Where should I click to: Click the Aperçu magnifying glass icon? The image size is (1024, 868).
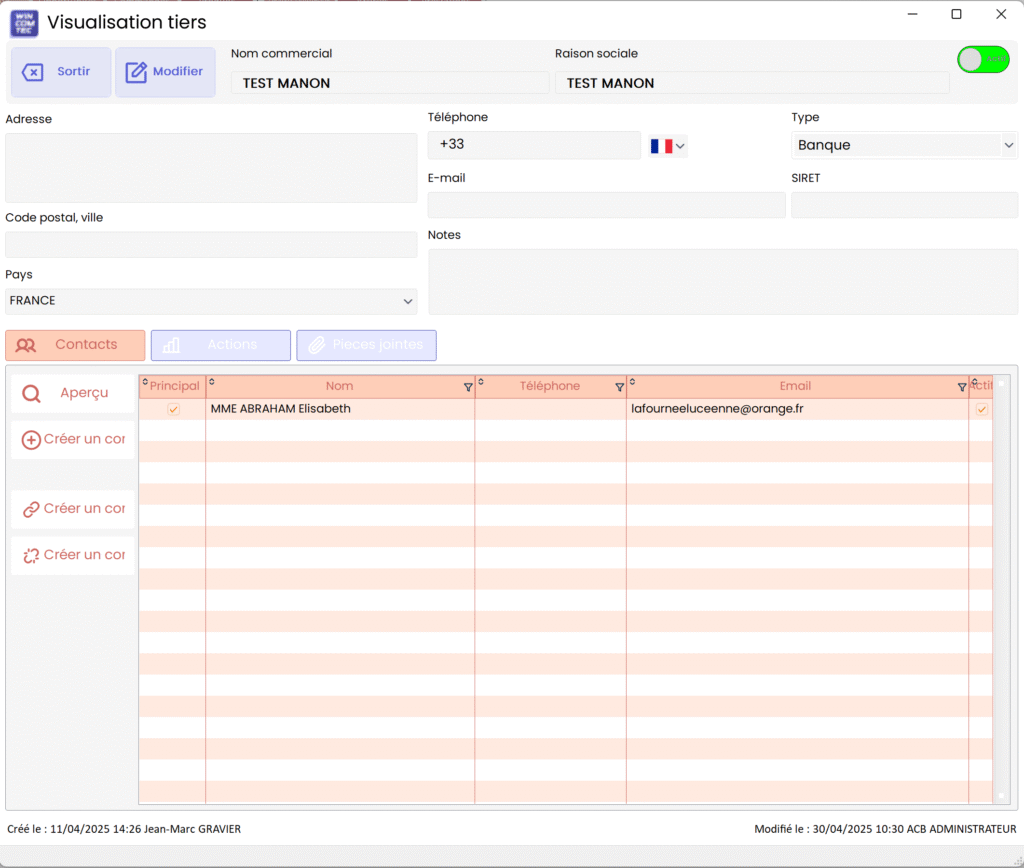[x=31, y=394]
